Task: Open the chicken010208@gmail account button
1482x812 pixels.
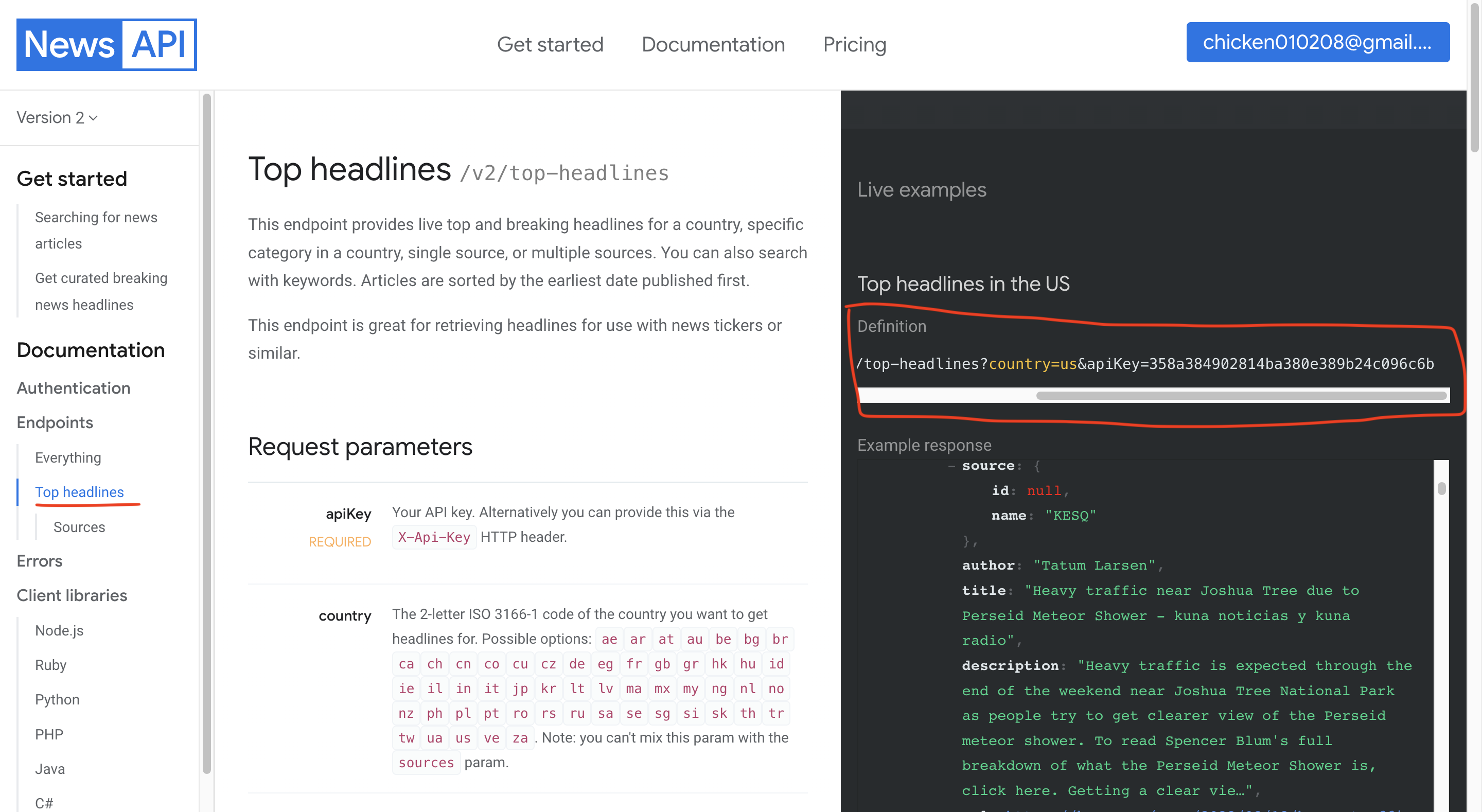Action: pyautogui.click(x=1317, y=42)
